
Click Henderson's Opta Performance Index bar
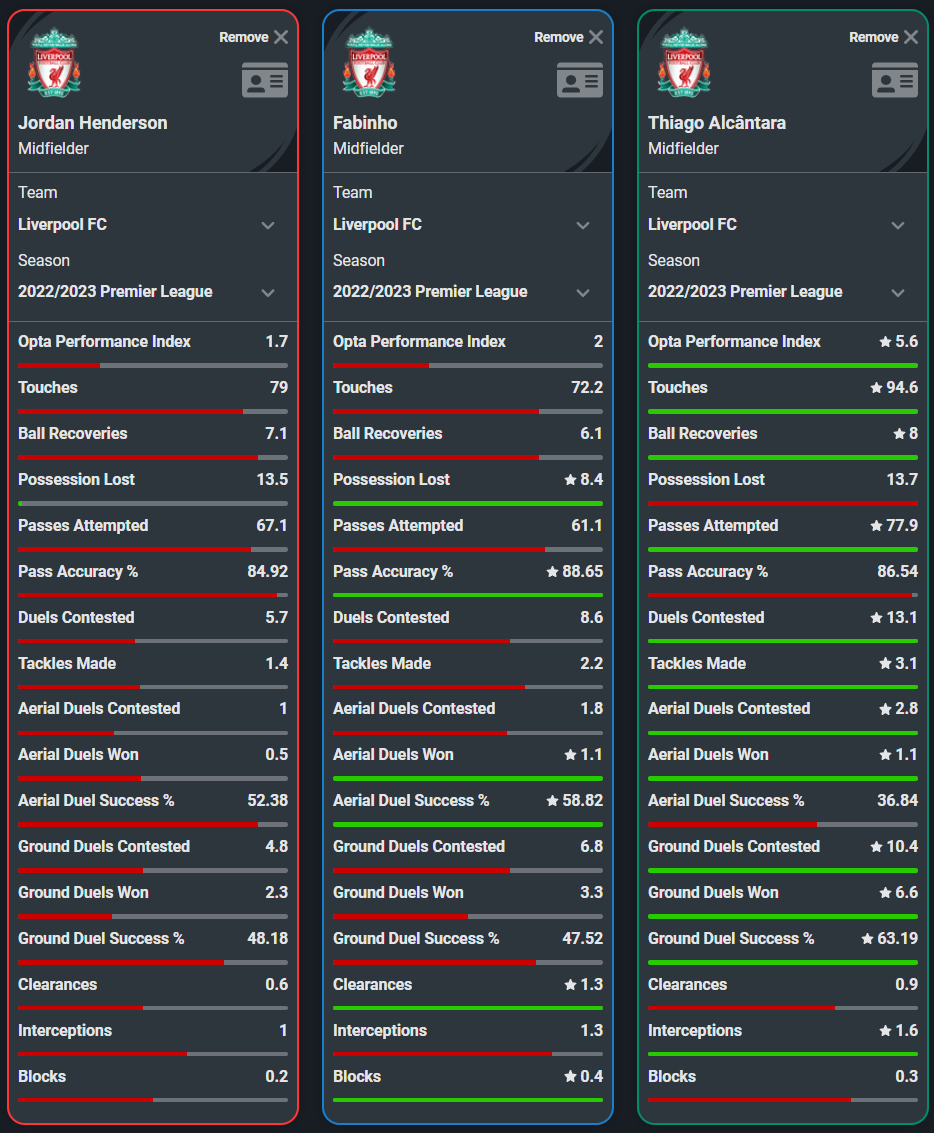[x=153, y=366]
